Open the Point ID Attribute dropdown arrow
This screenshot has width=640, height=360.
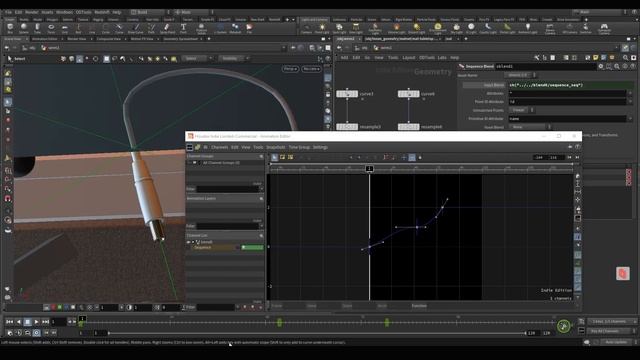pyautogui.click(x=630, y=102)
